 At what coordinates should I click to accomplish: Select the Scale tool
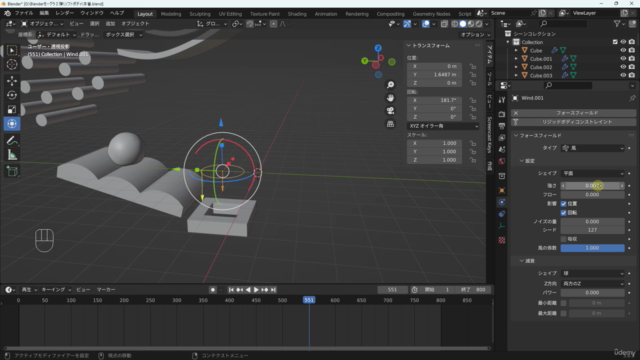(12, 109)
